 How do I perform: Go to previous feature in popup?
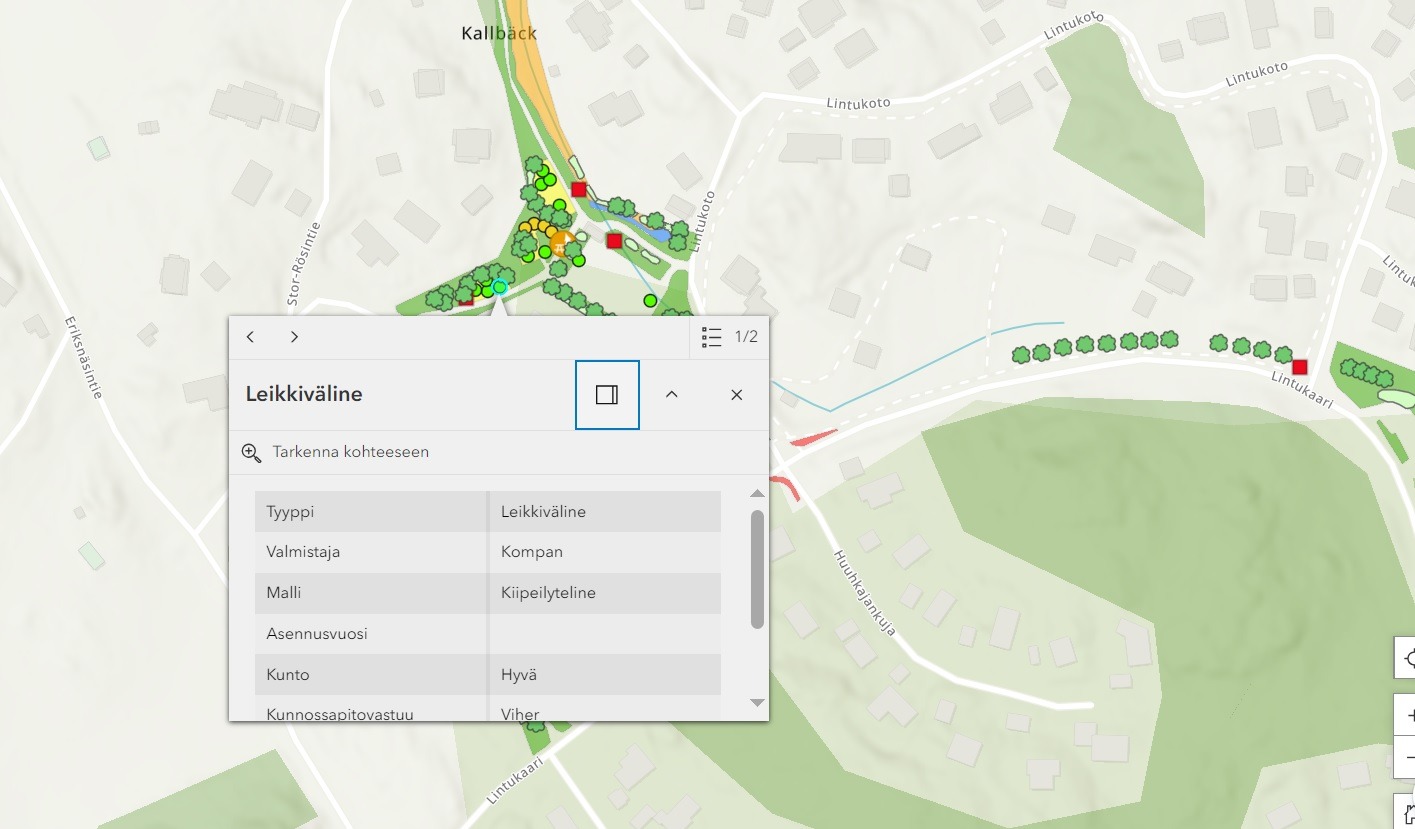[x=250, y=337]
